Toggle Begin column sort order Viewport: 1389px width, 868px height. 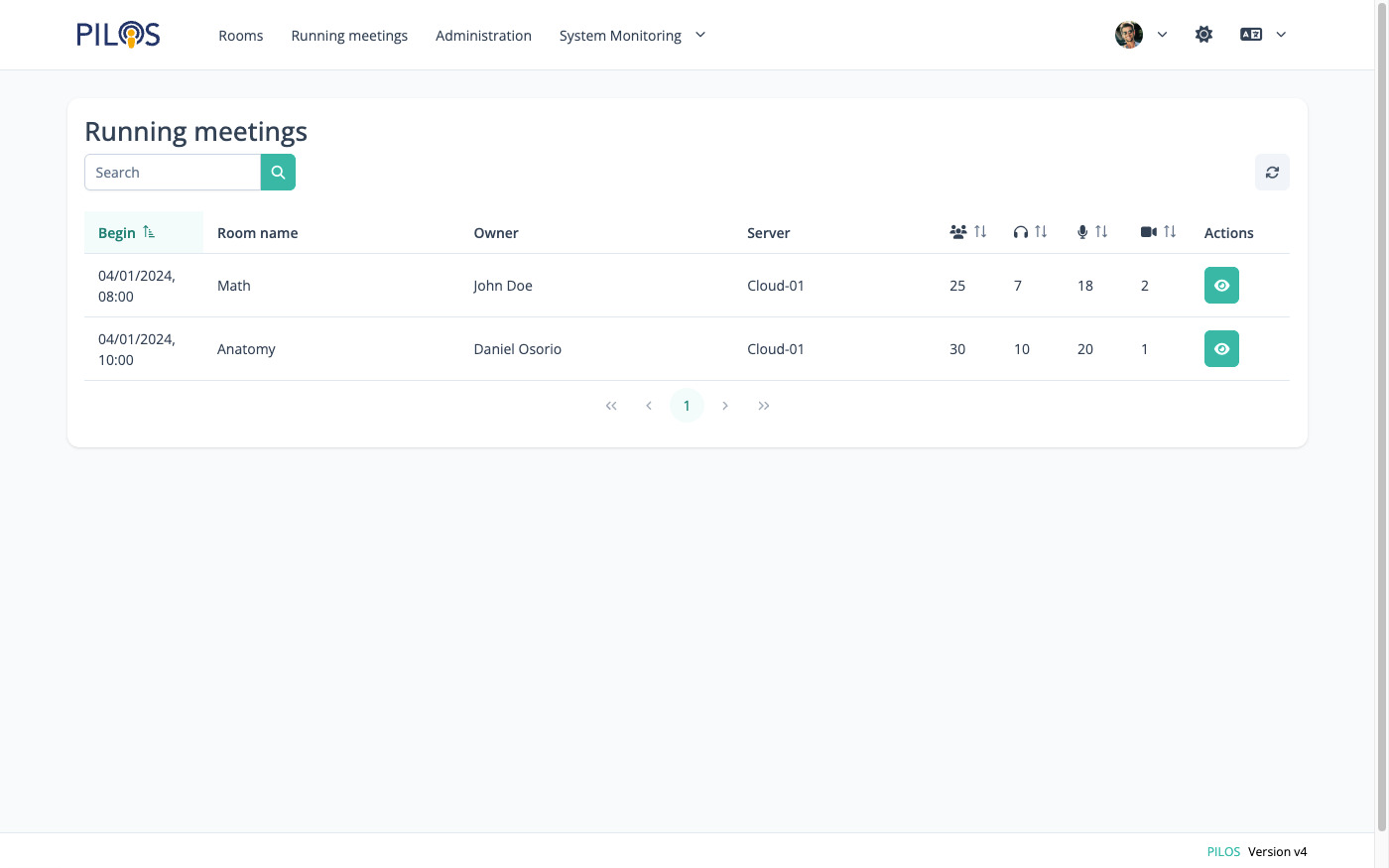pos(127,233)
